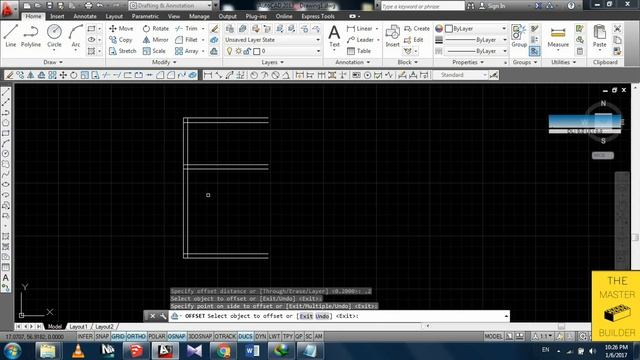Select the Circle tool
This screenshot has width=640, height=360.
point(54,36)
